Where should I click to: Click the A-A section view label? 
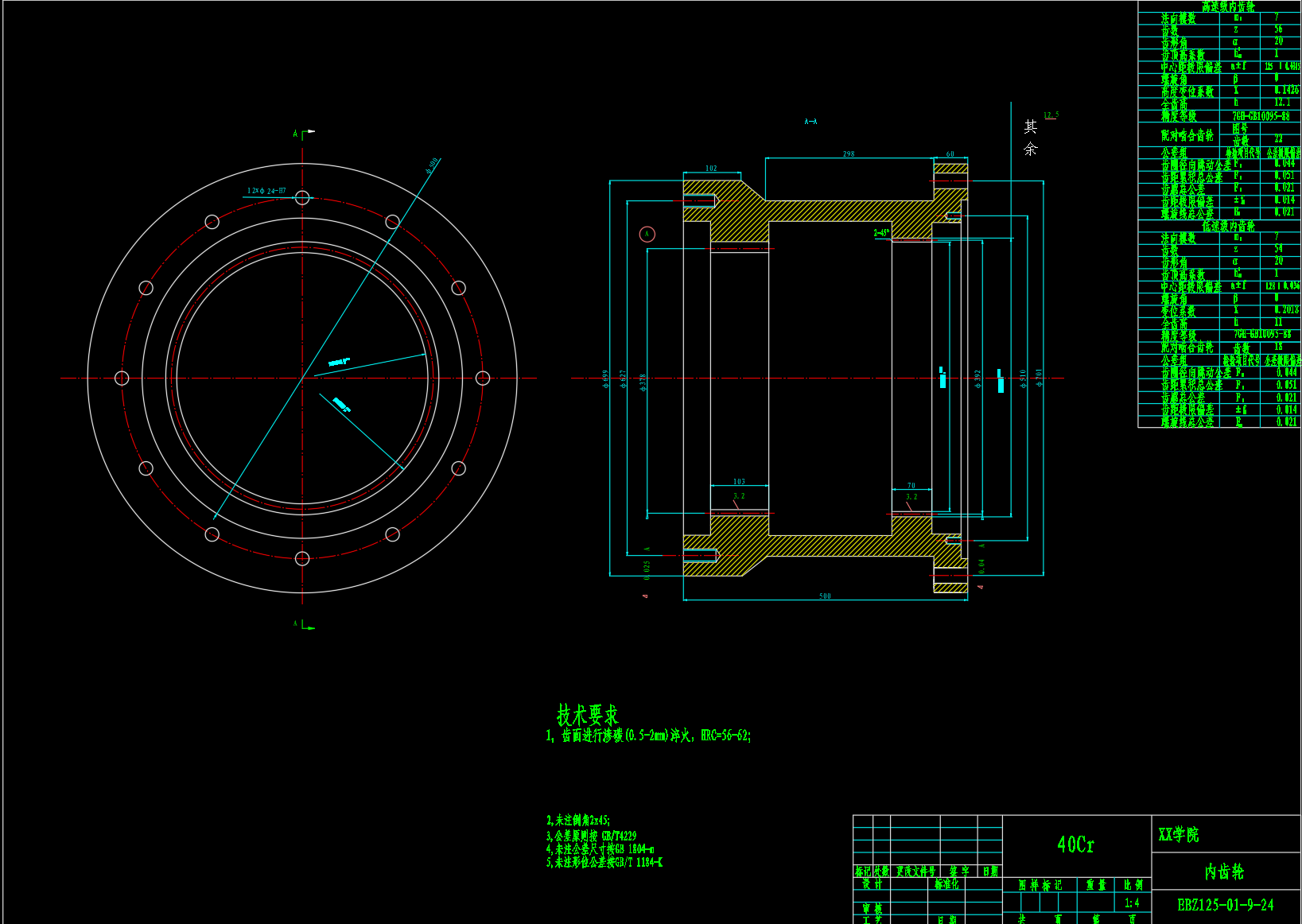coord(810,122)
